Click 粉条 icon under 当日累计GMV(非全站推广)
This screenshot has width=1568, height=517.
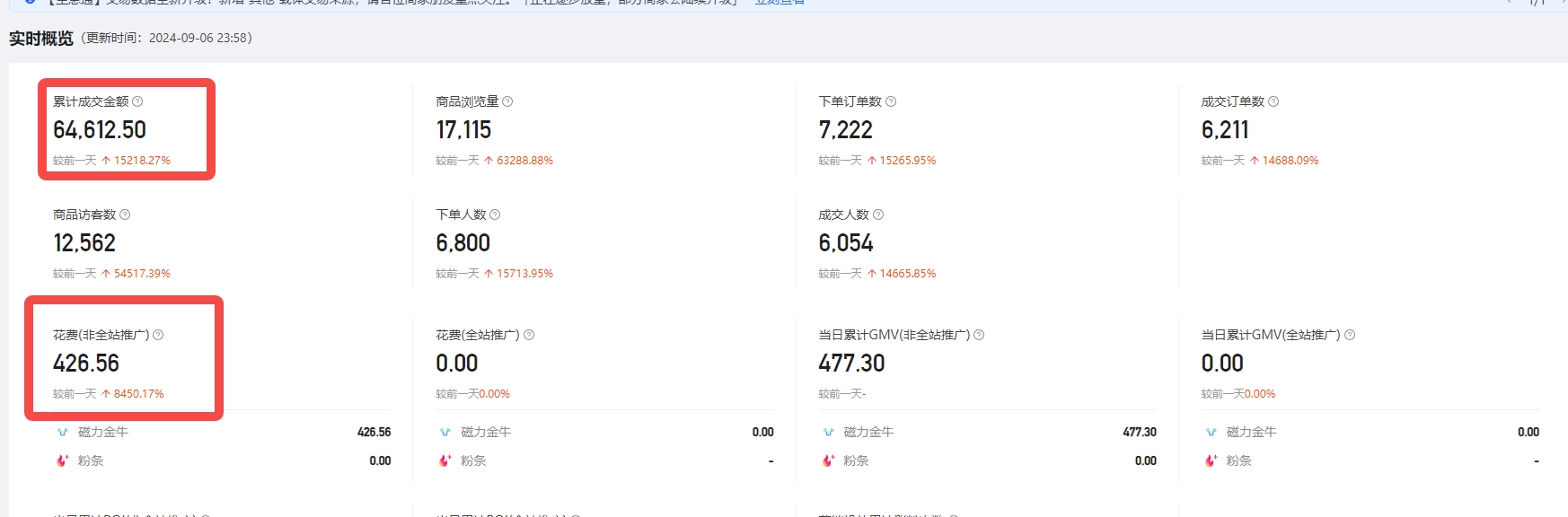[x=828, y=460]
